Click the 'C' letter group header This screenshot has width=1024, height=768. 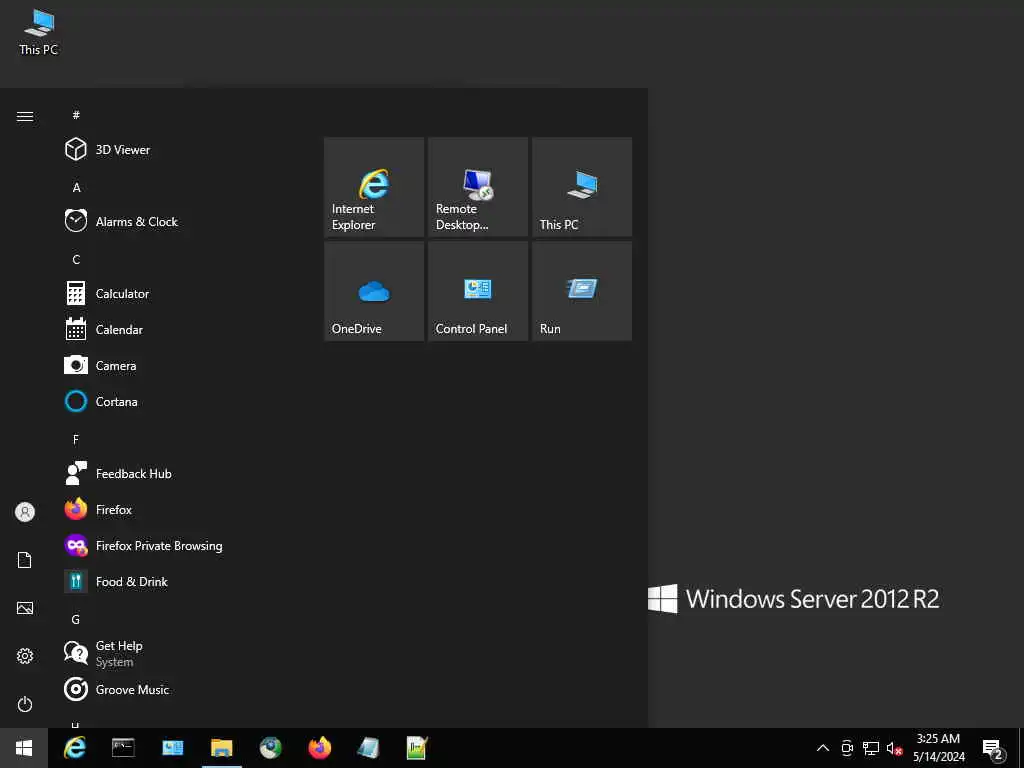click(76, 259)
